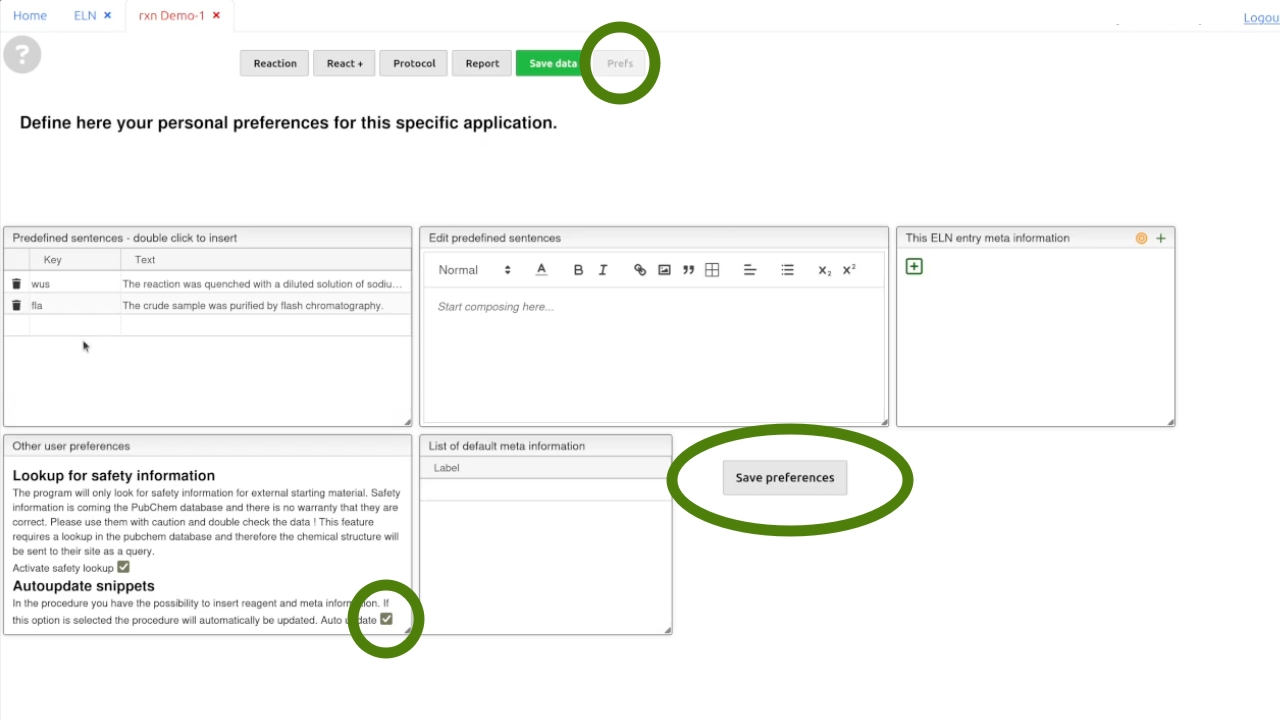Toggle blockquote in the editor
Viewport: 1280px width, 720px height.
[x=688, y=270]
